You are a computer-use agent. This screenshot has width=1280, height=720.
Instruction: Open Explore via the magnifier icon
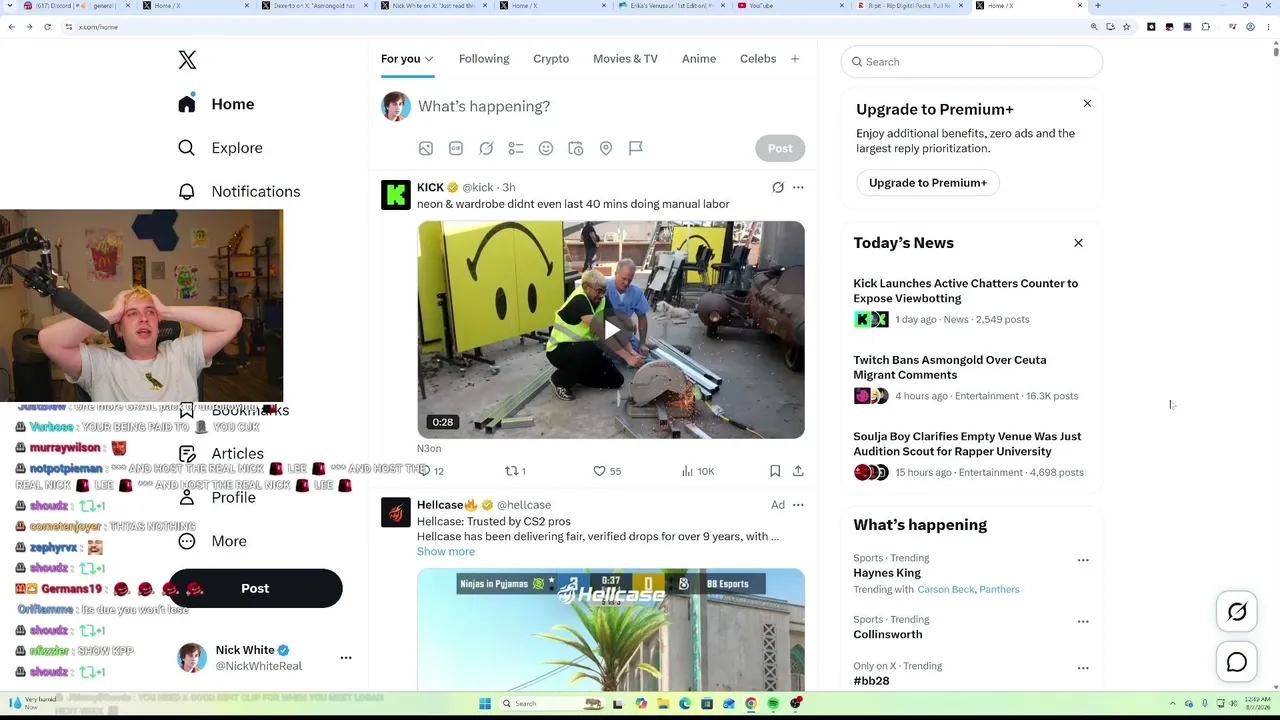click(x=187, y=148)
